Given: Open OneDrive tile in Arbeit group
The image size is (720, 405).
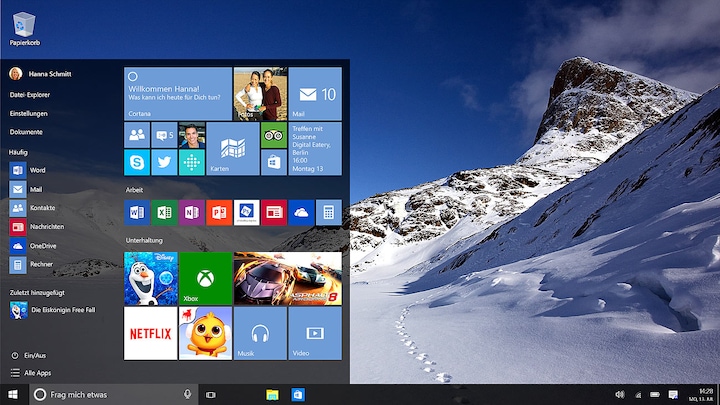Looking at the screenshot, I should 301,212.
